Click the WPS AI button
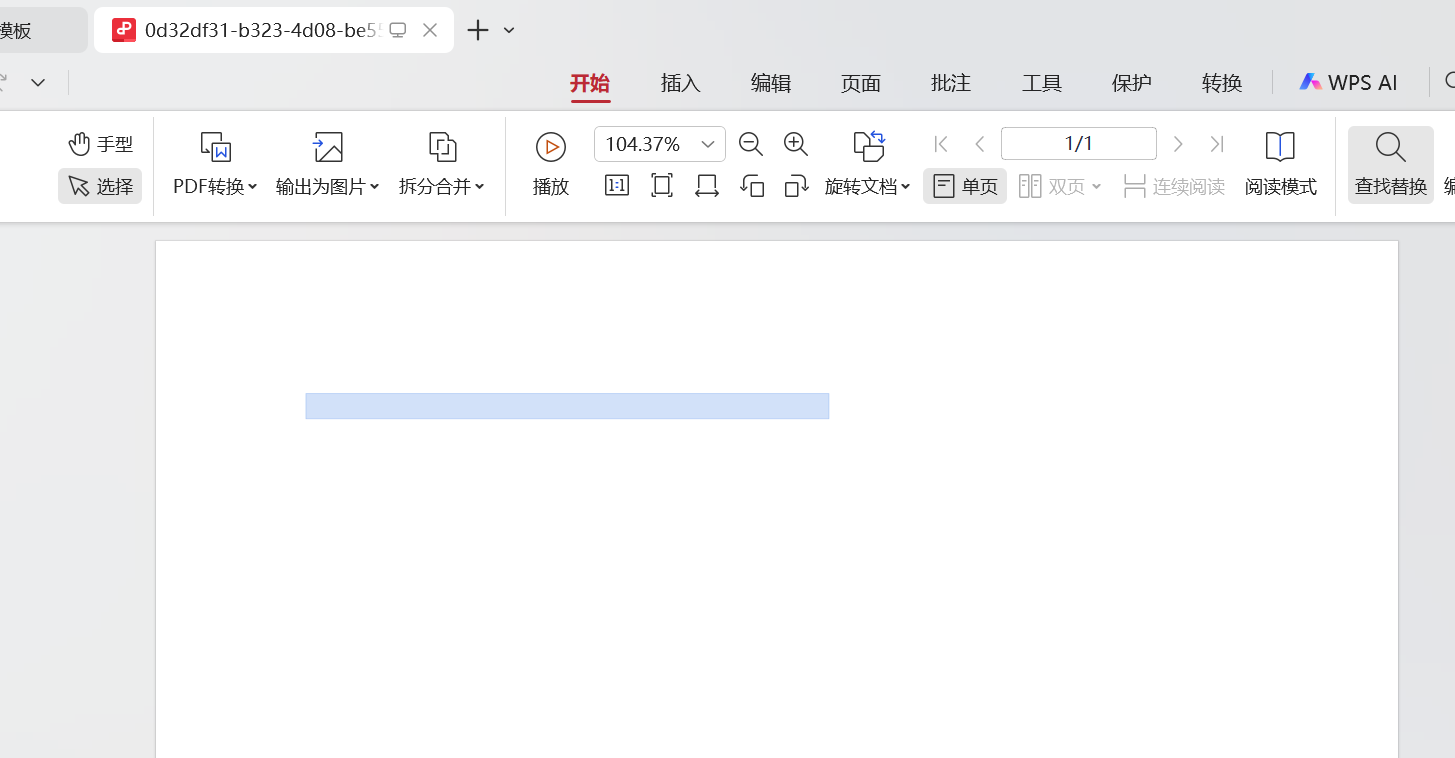Screen dimensions: 1455x758 [x=1348, y=83]
